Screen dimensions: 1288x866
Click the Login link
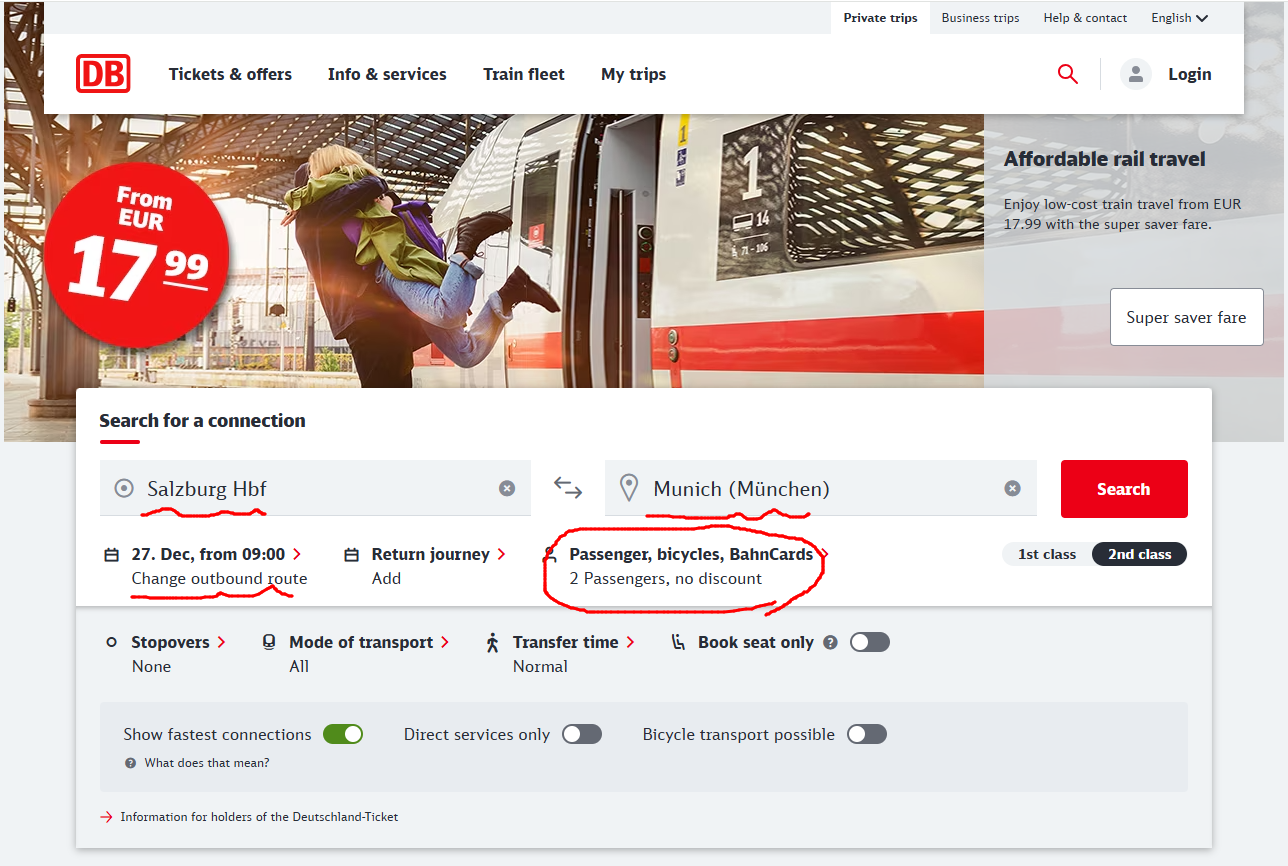1189,74
